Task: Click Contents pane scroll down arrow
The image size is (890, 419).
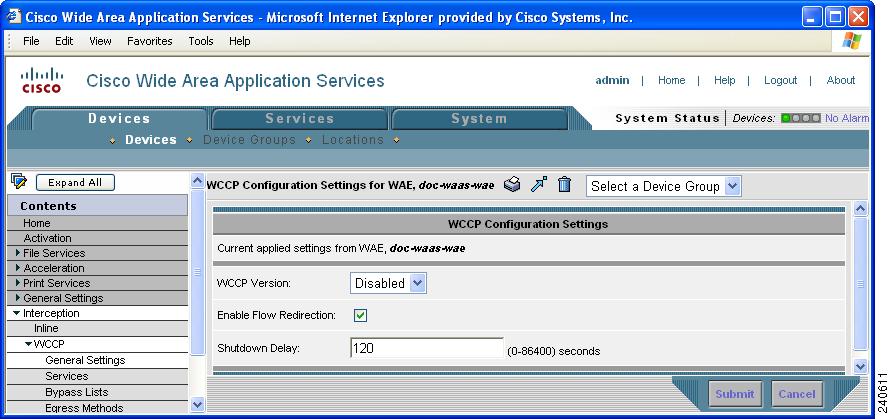Action: click(197, 404)
